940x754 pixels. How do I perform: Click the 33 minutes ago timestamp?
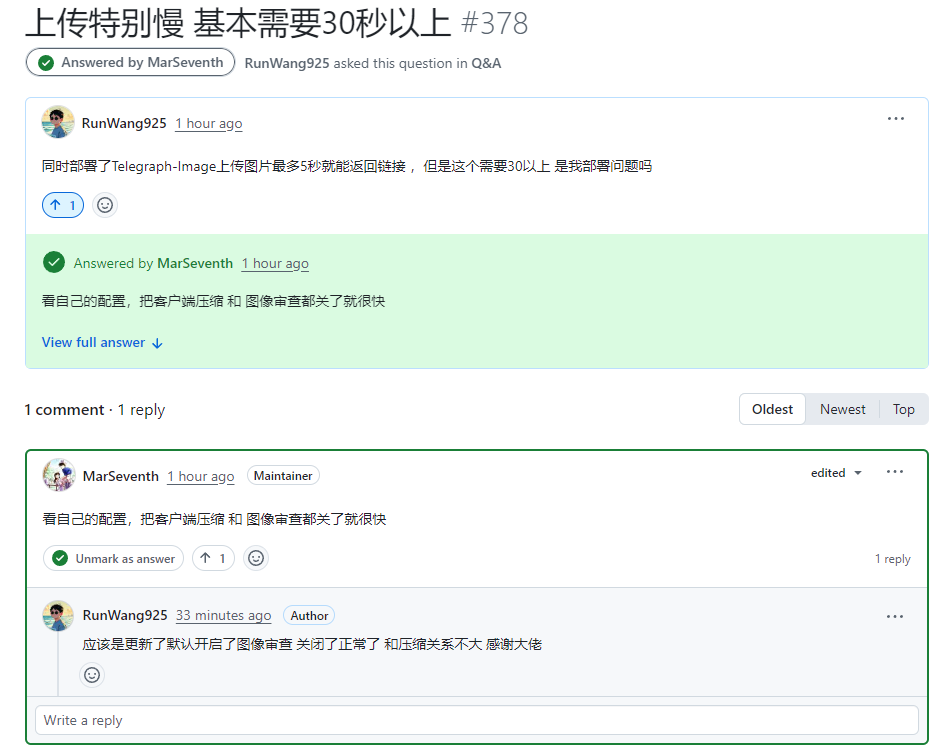pos(223,615)
